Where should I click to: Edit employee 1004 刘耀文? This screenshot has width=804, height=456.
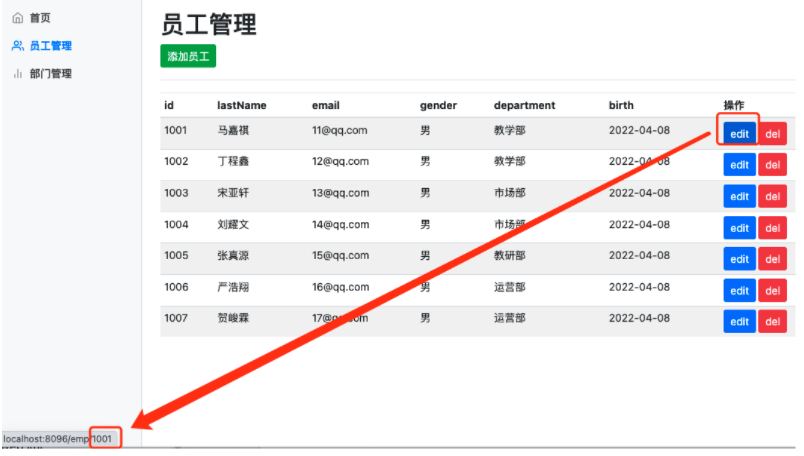pyautogui.click(x=739, y=228)
